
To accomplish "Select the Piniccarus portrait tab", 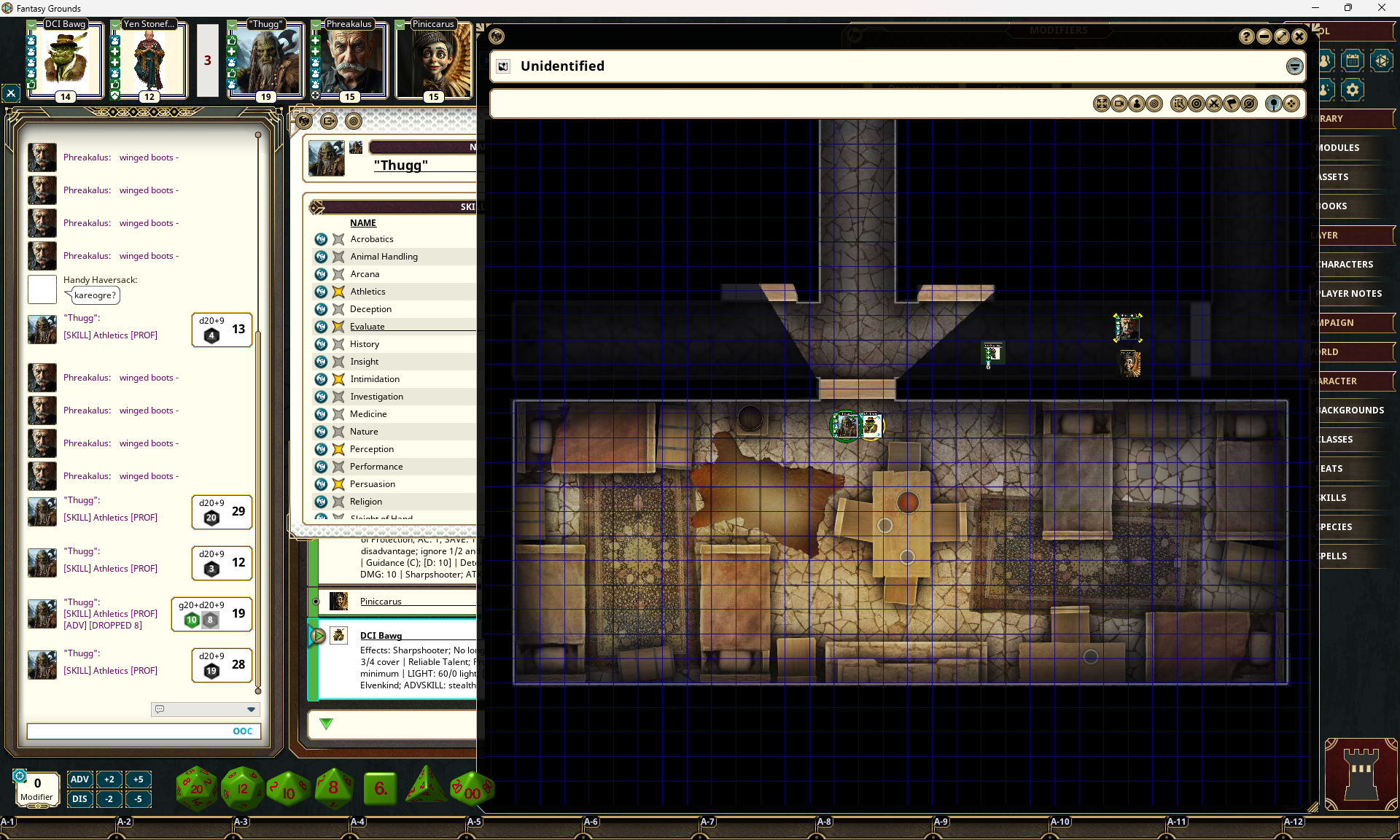I will tap(434, 61).
